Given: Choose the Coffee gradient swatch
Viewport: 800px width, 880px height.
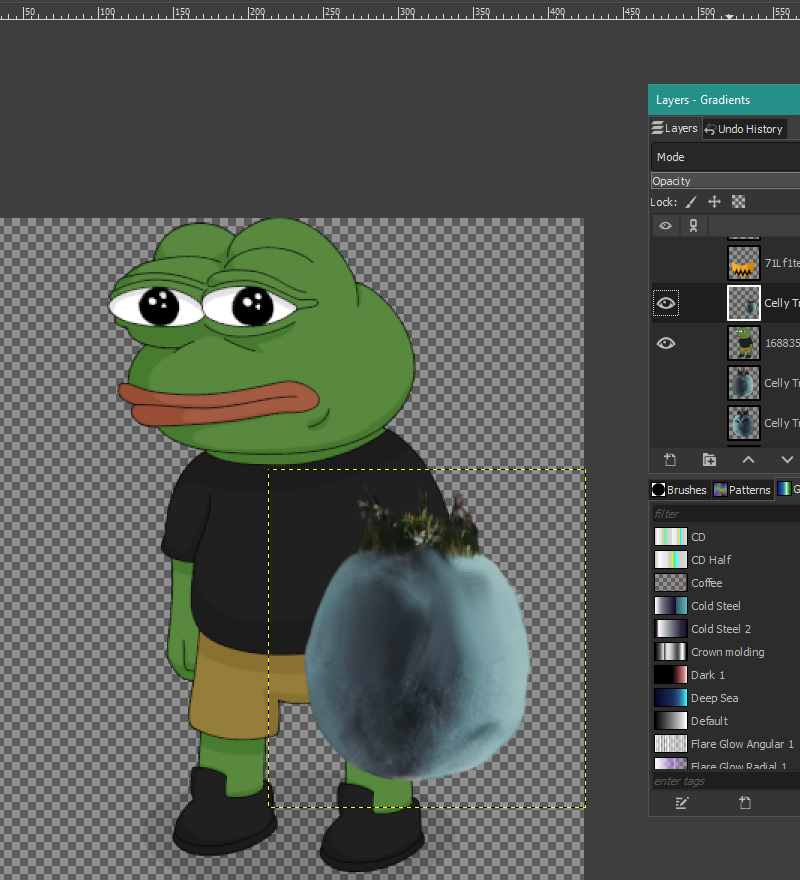Looking at the screenshot, I should (670, 583).
